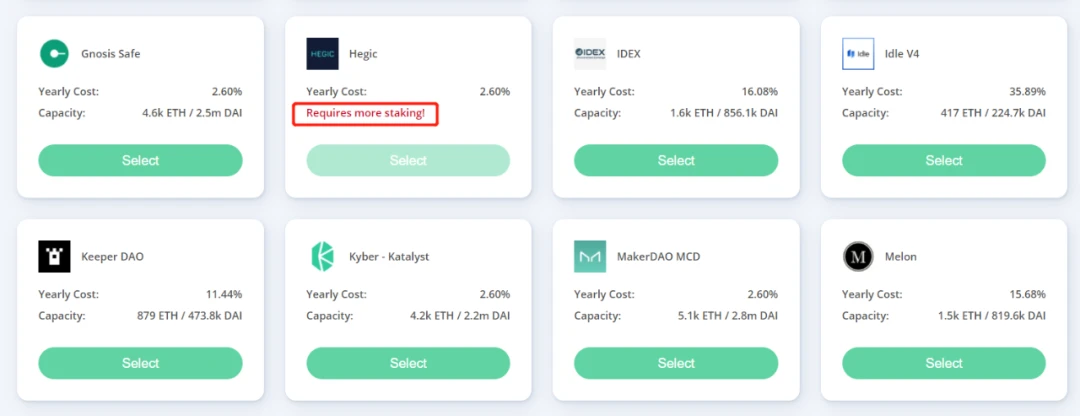
Task: Click Idle V4 yearly cost value 35.89%
Action: pos(1026,92)
